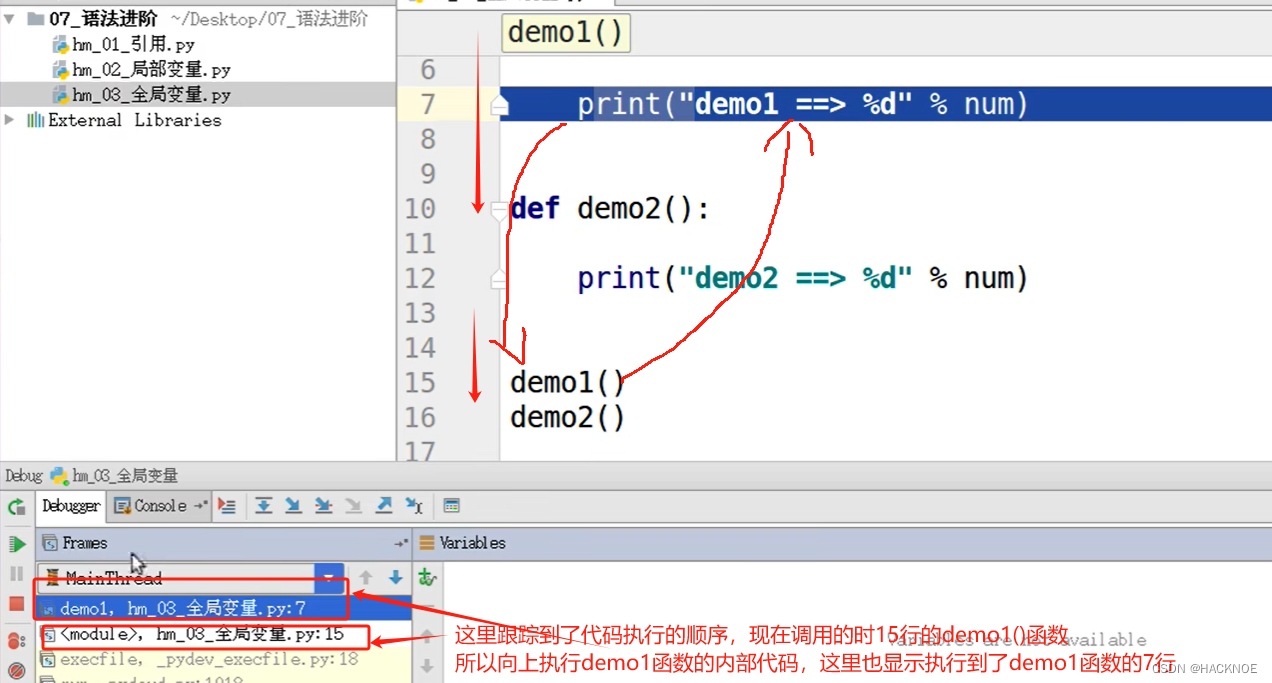
Task: Stop debugging with red square icon
Action: pos(16,604)
